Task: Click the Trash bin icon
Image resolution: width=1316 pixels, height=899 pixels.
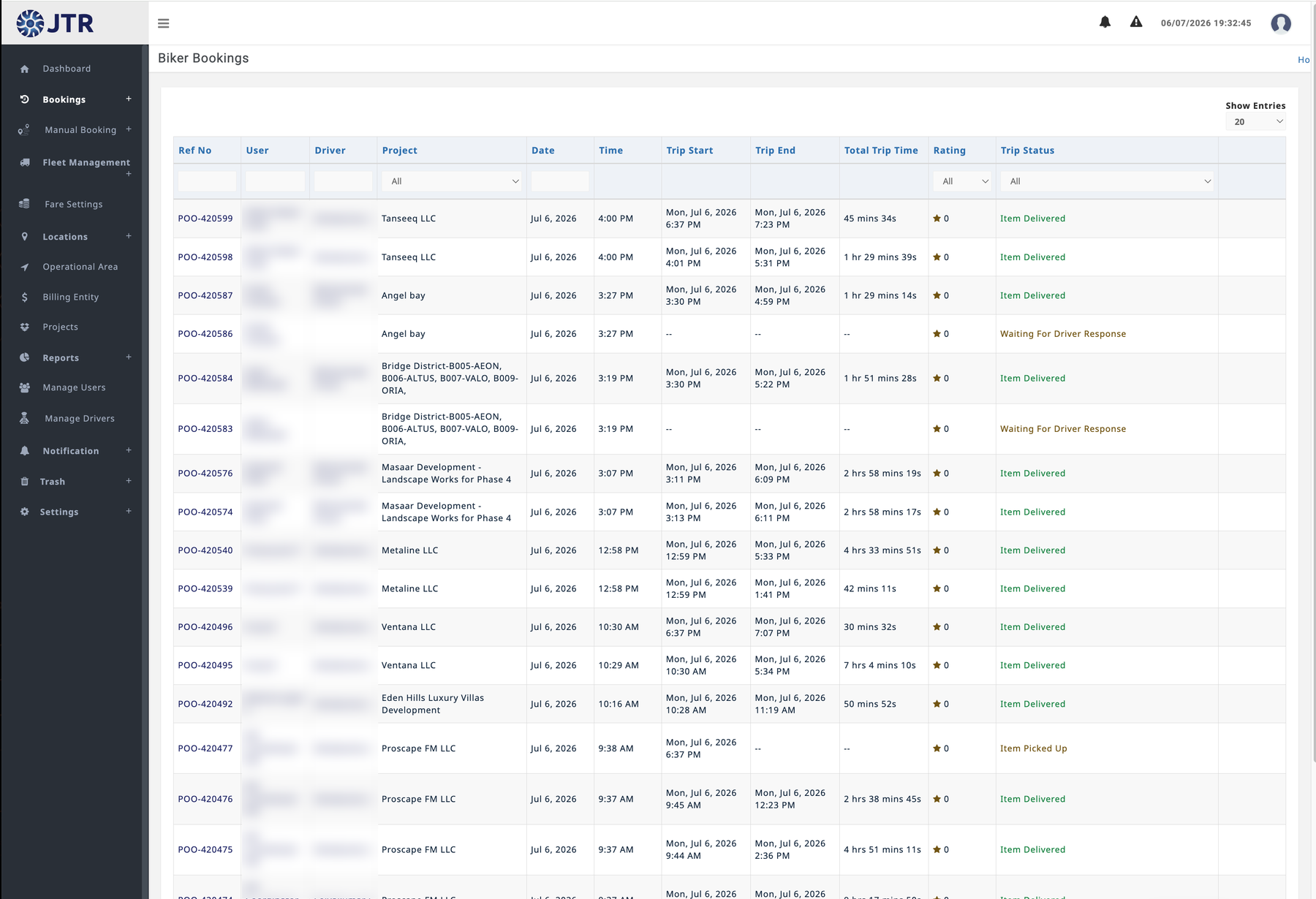Action: coord(24,482)
